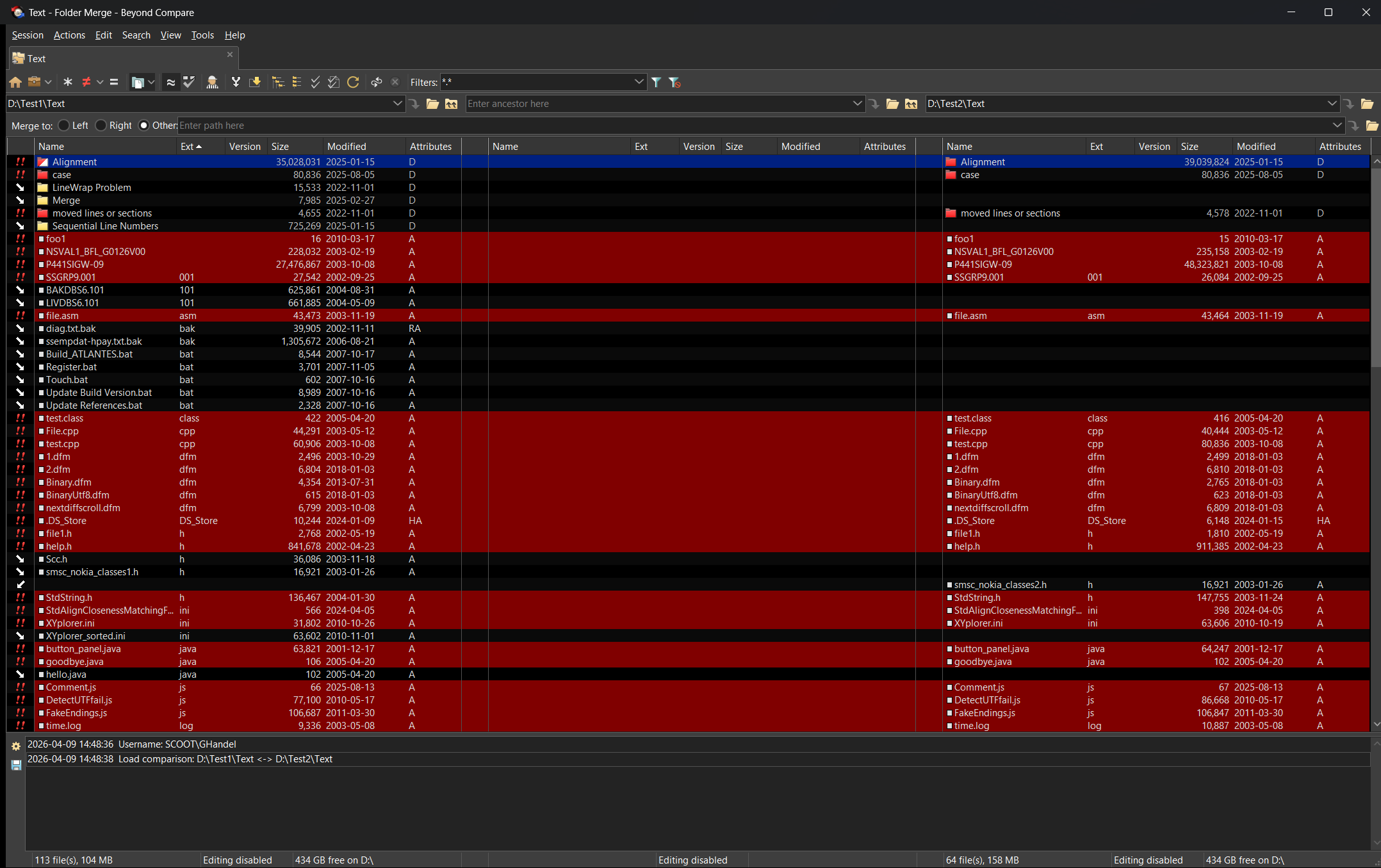Screen dimensions: 1381x868
Task: Click the Swap sides icon
Action: (x=377, y=82)
